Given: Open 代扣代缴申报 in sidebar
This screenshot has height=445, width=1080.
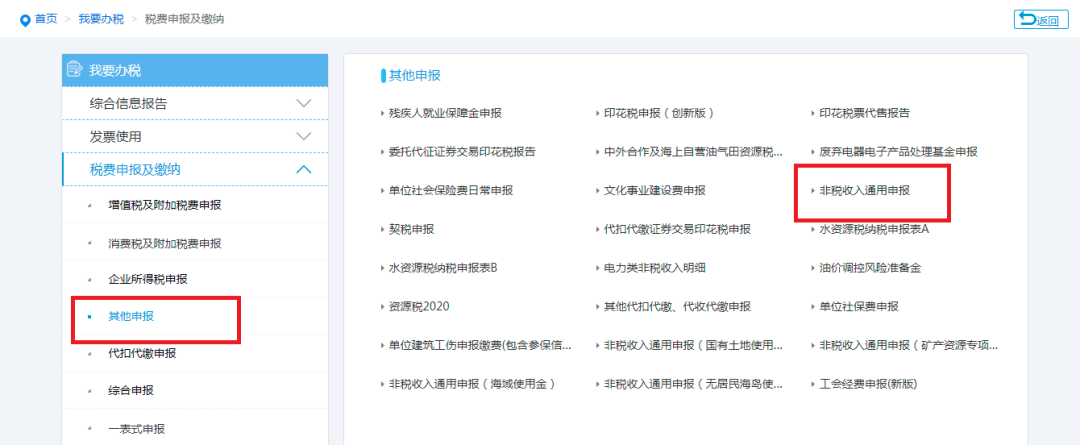Looking at the screenshot, I should pyautogui.click(x=142, y=353).
